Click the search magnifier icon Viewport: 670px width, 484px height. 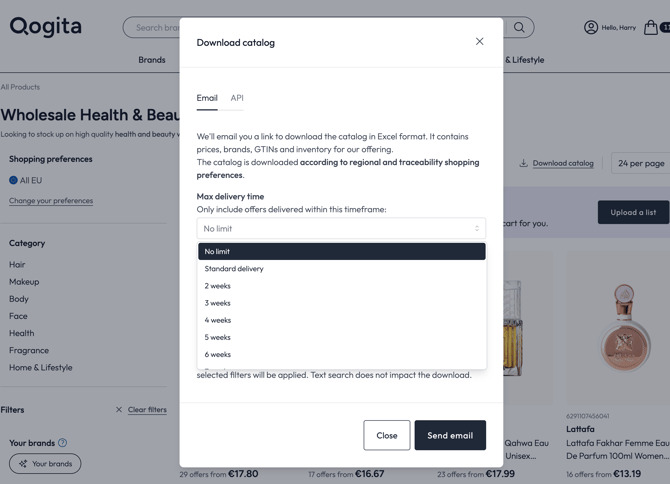click(x=519, y=27)
